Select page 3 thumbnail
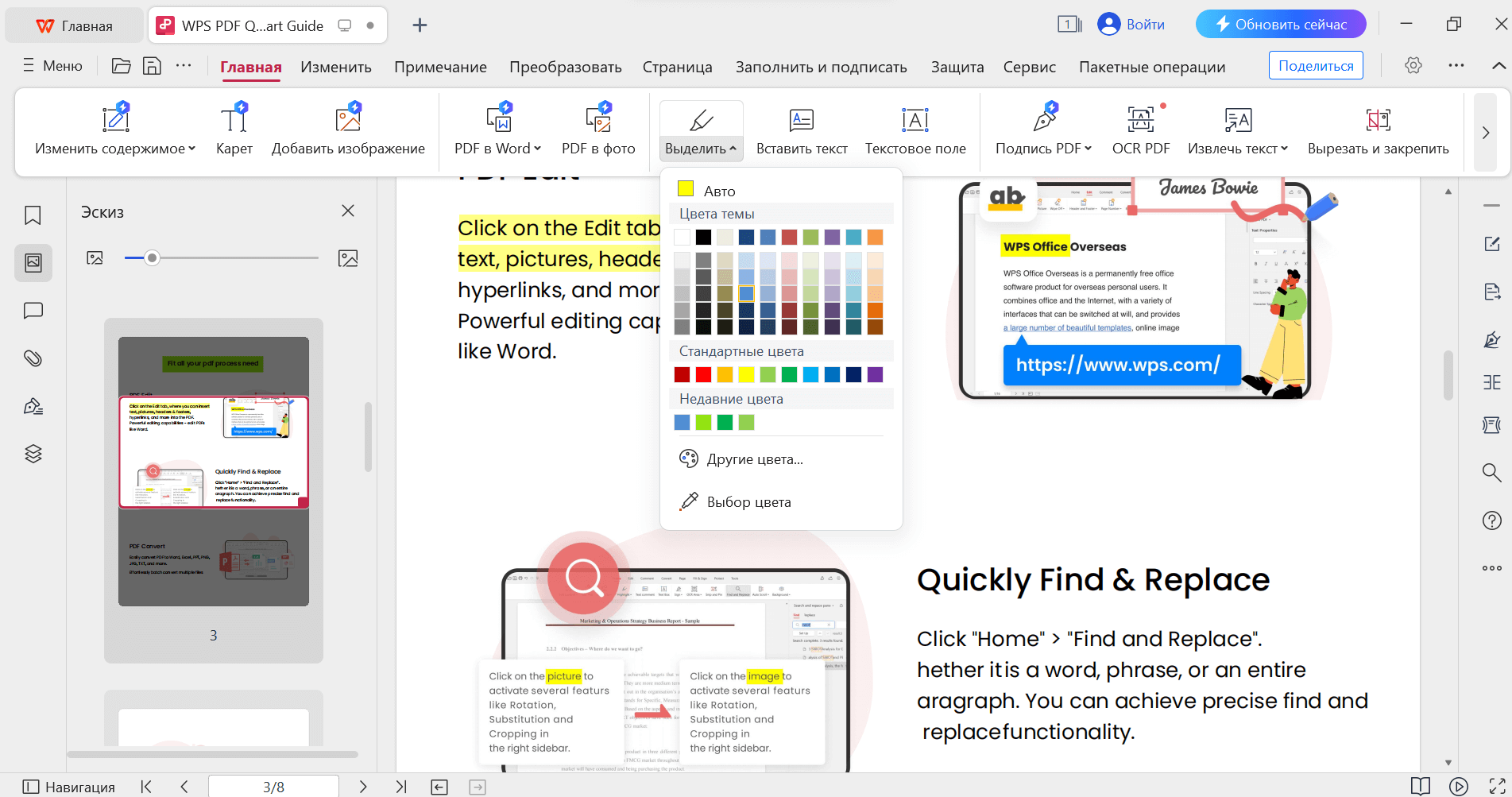Screen dimensions: 1512x797 pos(214,471)
